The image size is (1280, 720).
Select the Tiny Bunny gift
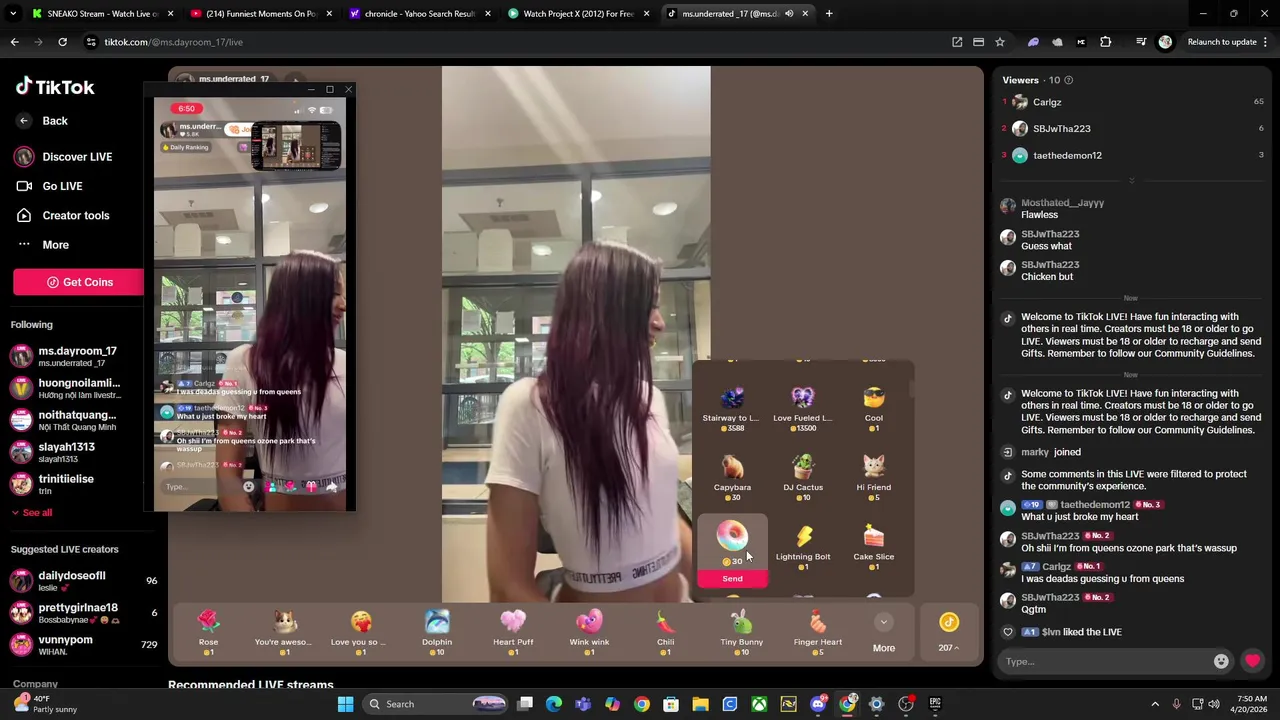point(742,632)
